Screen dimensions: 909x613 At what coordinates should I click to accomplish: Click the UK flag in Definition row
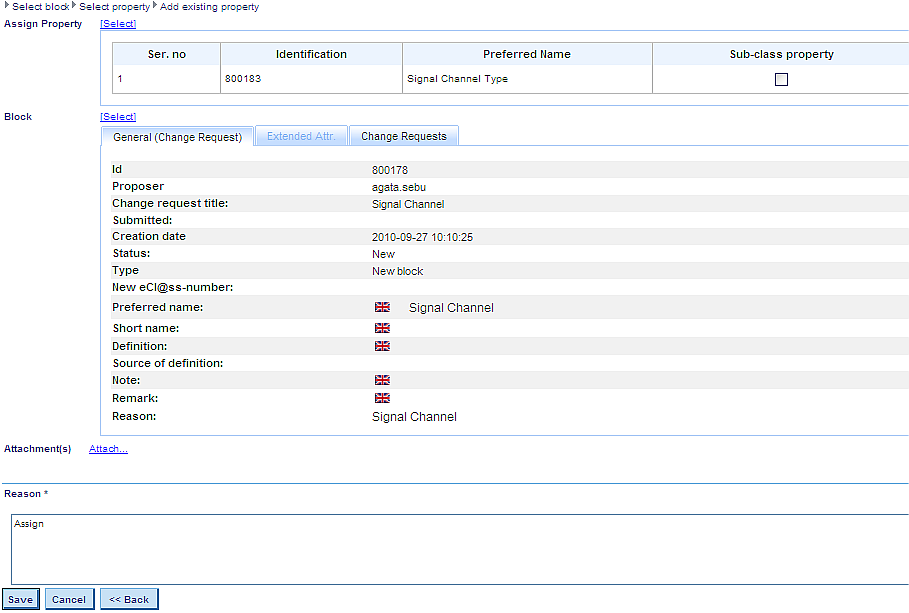point(382,346)
